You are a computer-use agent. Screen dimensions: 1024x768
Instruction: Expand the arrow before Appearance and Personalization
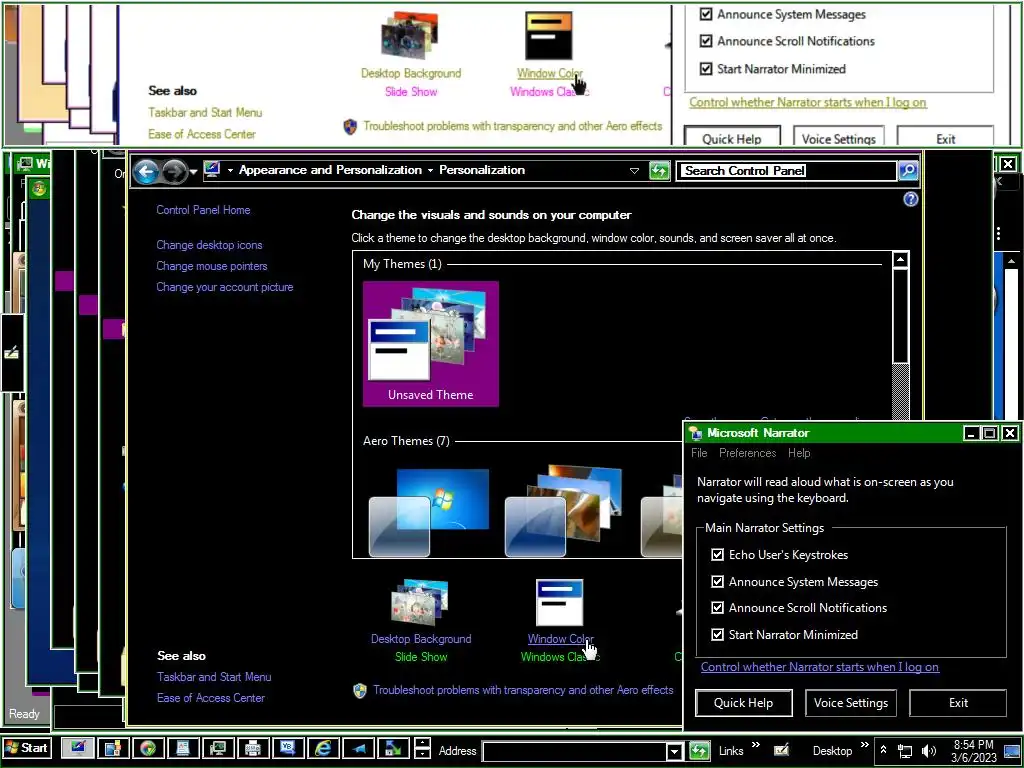click(x=230, y=170)
